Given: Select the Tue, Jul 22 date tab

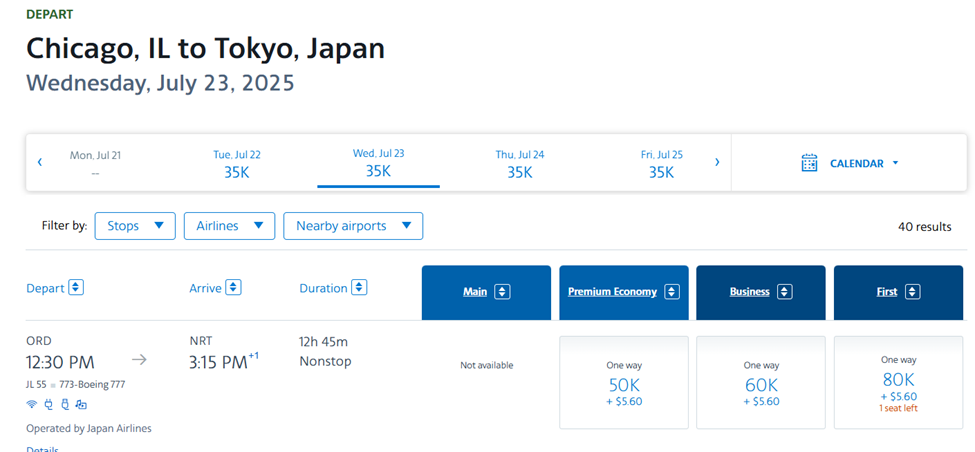Looking at the screenshot, I should [x=237, y=163].
